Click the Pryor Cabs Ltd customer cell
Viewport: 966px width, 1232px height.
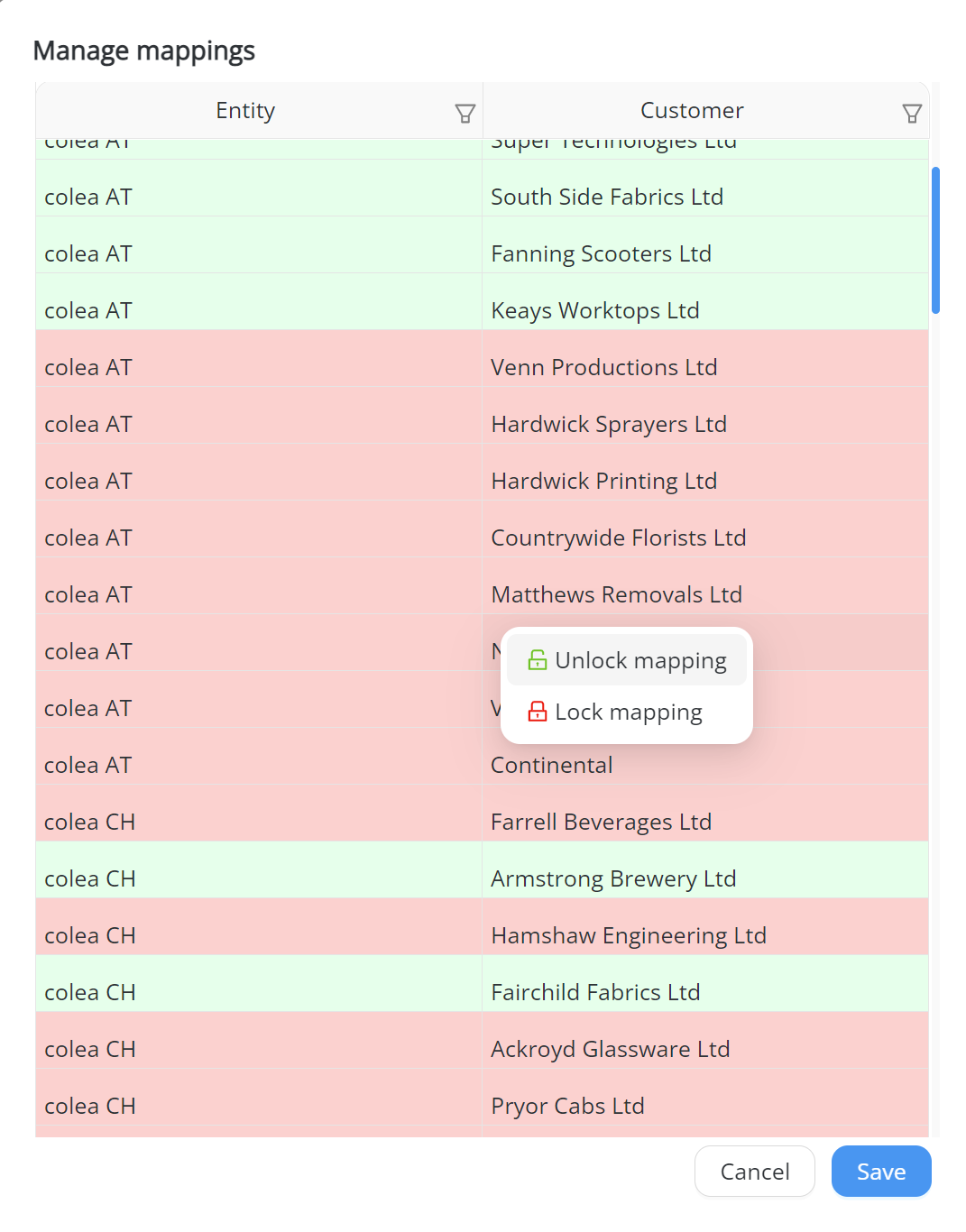(567, 1106)
